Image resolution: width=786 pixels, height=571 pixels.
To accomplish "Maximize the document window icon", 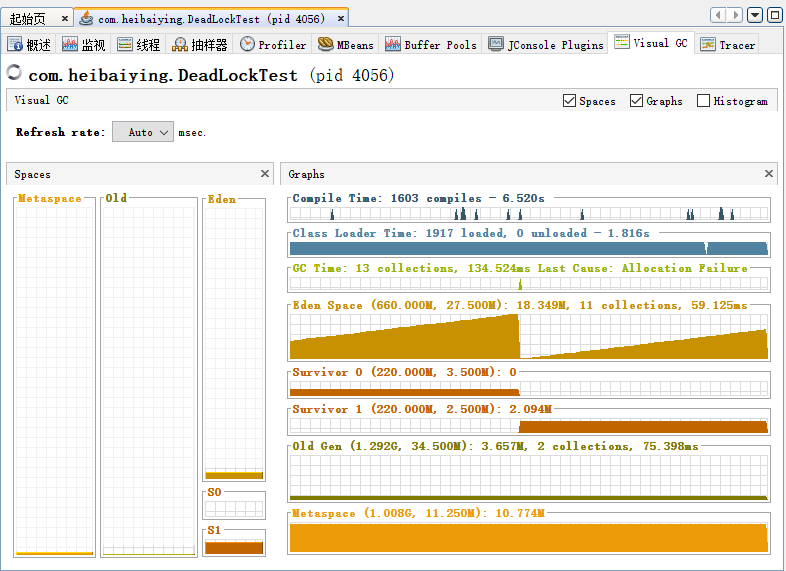I will click(x=774, y=15).
